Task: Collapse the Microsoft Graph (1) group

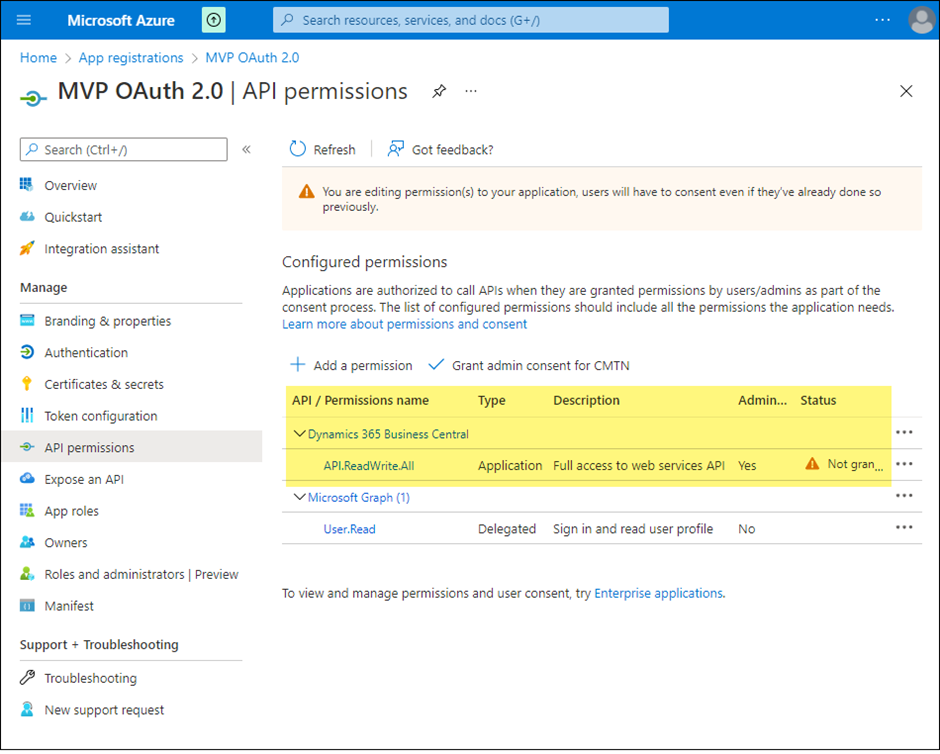Action: point(299,497)
